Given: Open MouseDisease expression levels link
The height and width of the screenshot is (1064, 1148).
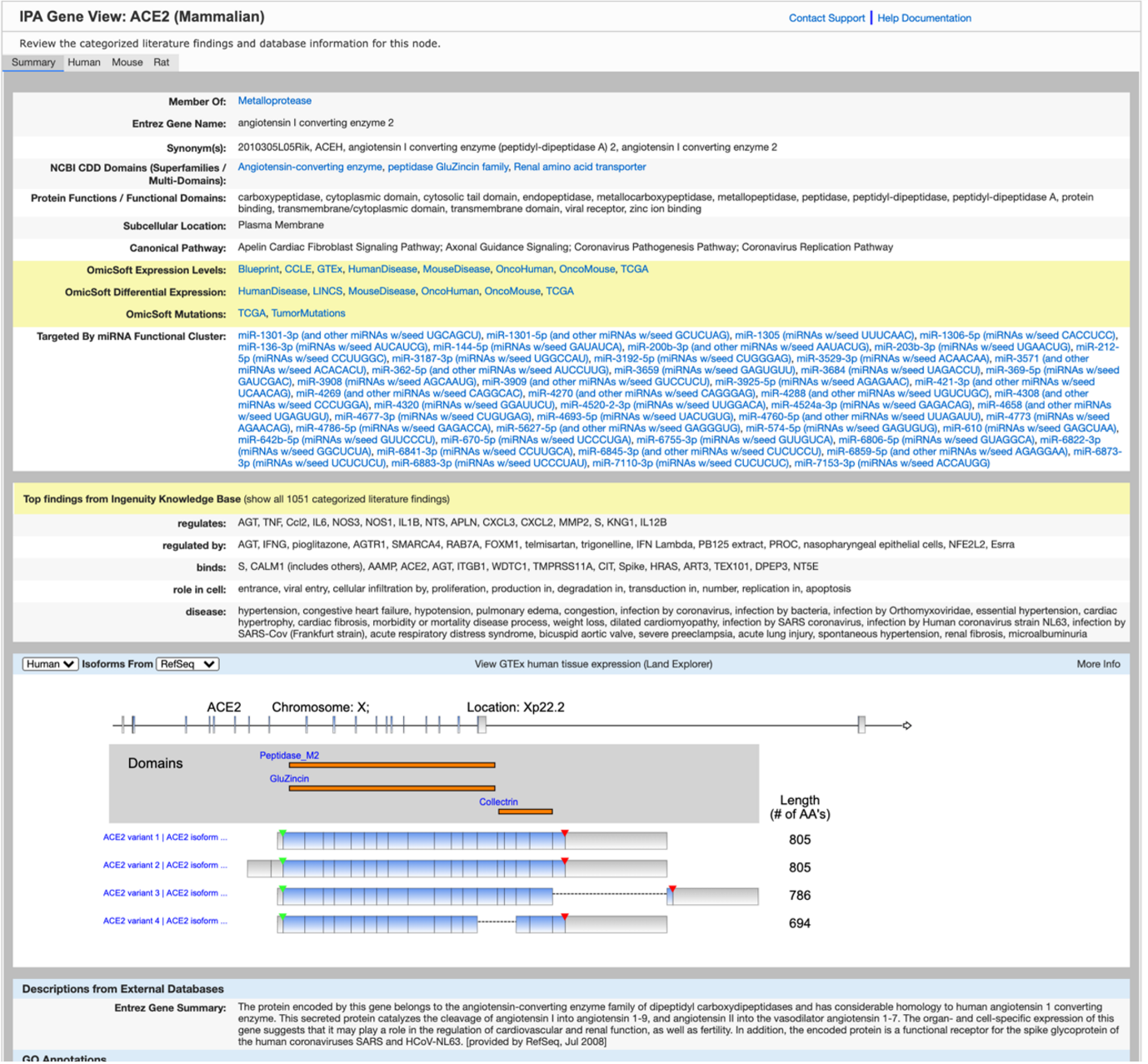Looking at the screenshot, I should 457,269.
